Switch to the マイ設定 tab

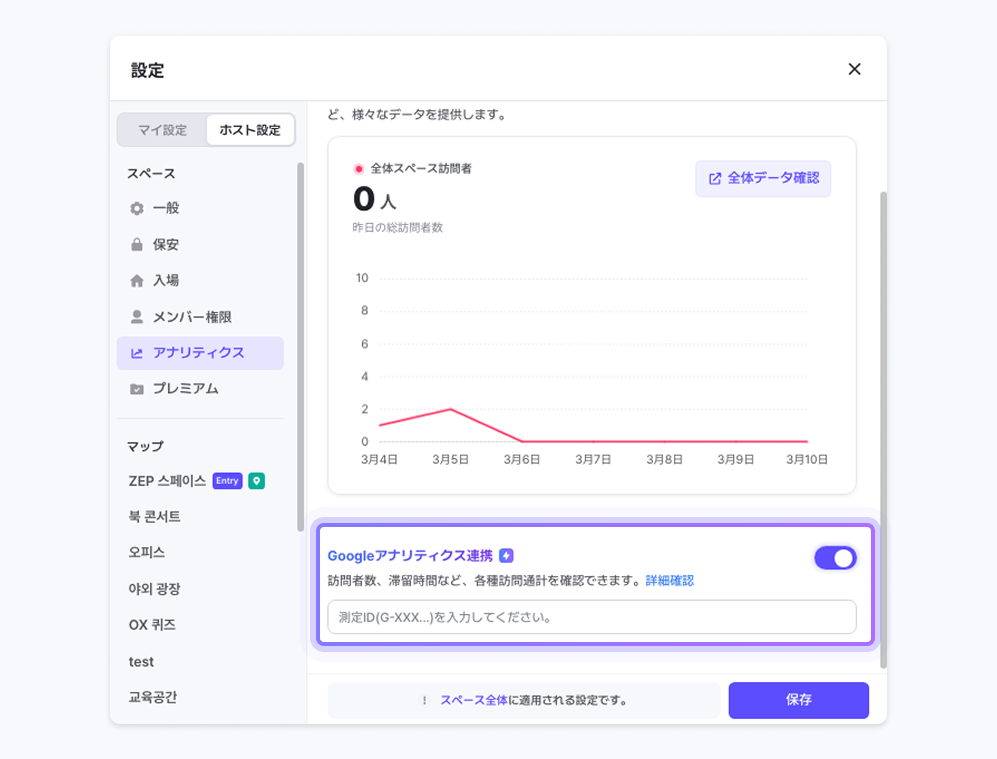163,130
